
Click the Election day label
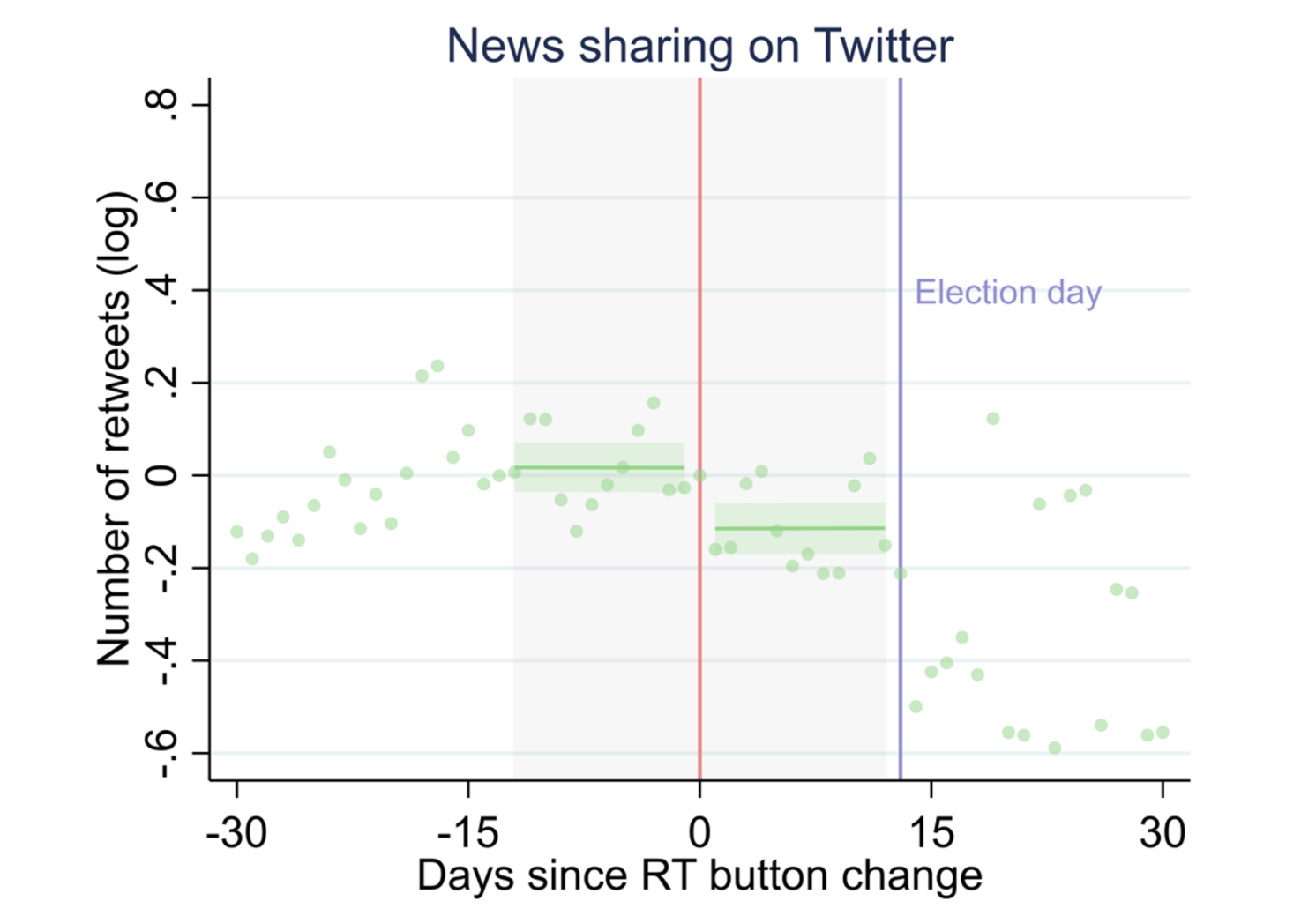click(1008, 292)
